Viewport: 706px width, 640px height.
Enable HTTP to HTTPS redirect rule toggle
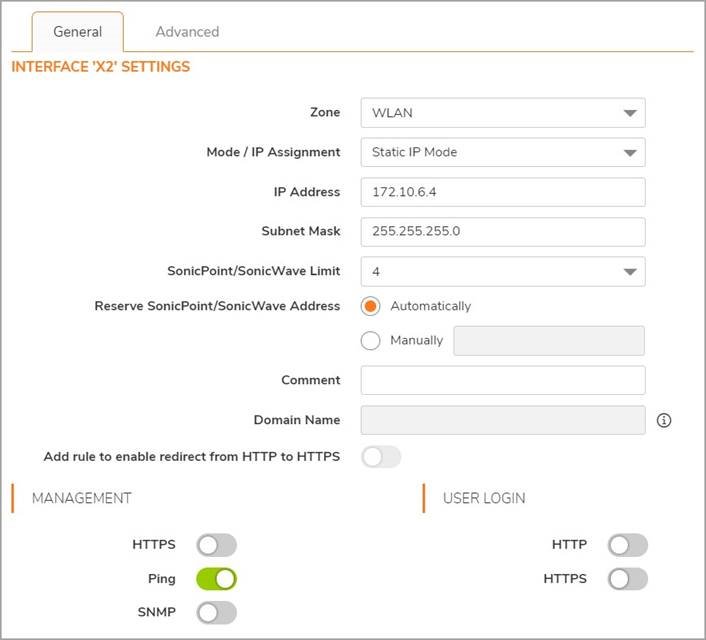click(381, 457)
